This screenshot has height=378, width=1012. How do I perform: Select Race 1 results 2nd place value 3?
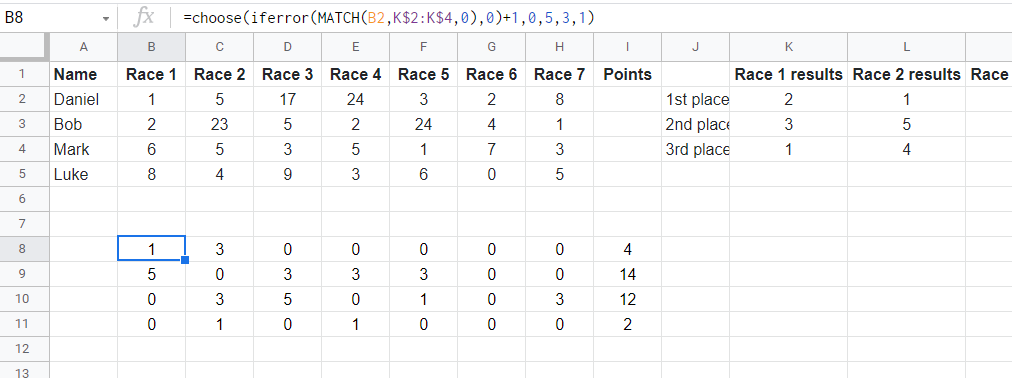(789, 124)
